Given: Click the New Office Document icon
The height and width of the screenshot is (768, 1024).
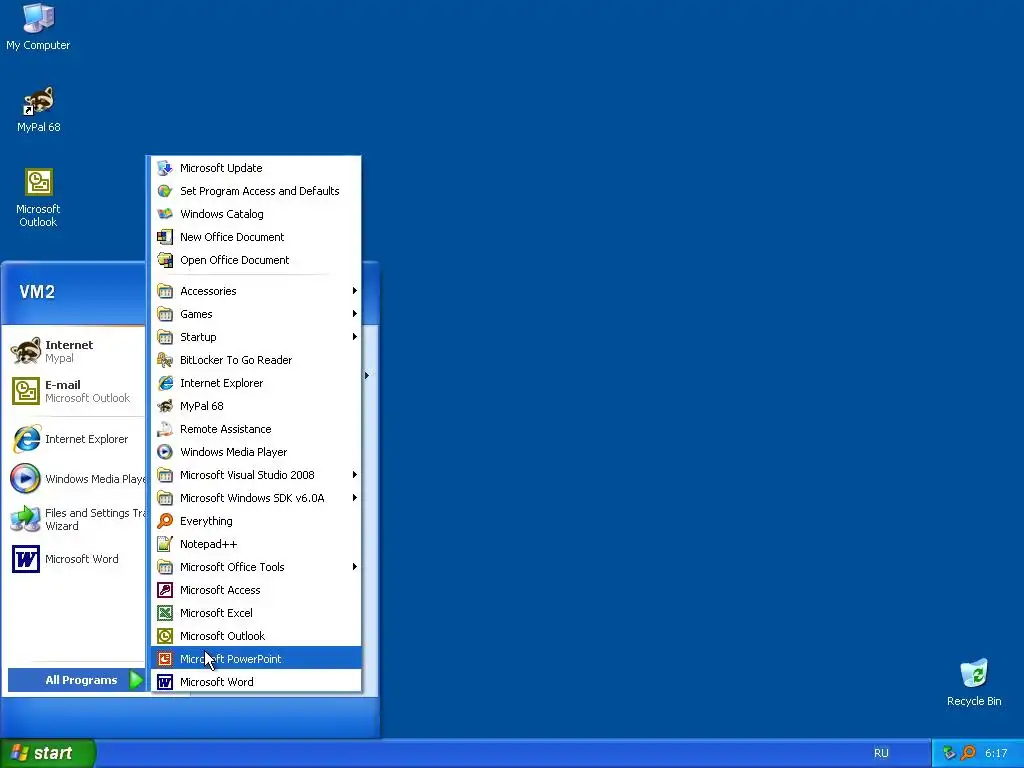Looking at the screenshot, I should [x=165, y=237].
